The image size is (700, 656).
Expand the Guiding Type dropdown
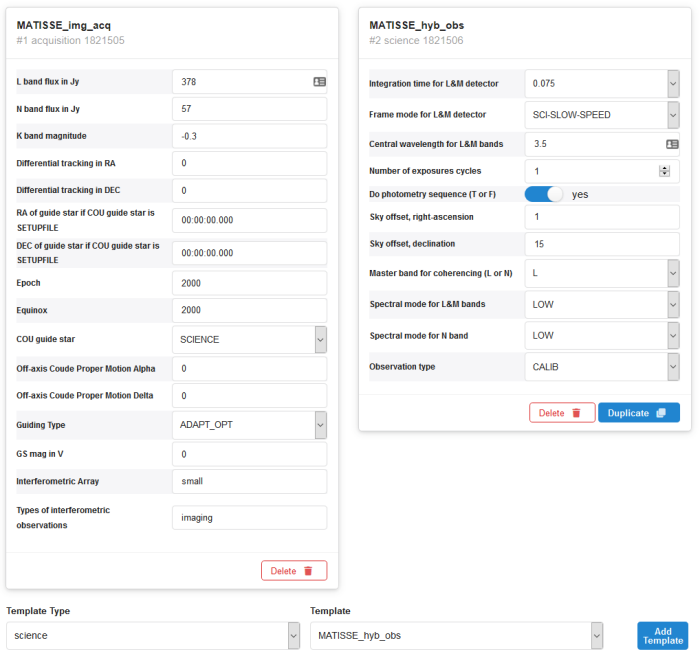[x=250, y=425]
